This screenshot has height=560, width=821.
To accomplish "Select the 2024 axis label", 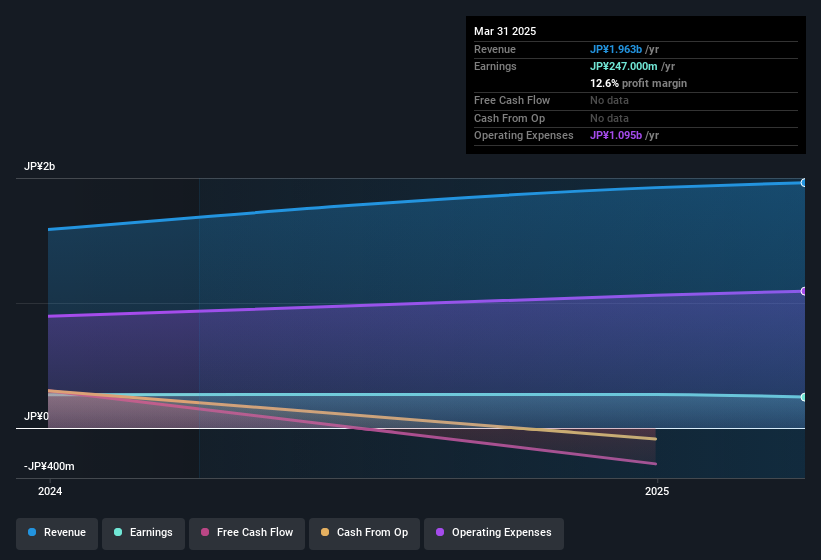I will click(x=50, y=491).
